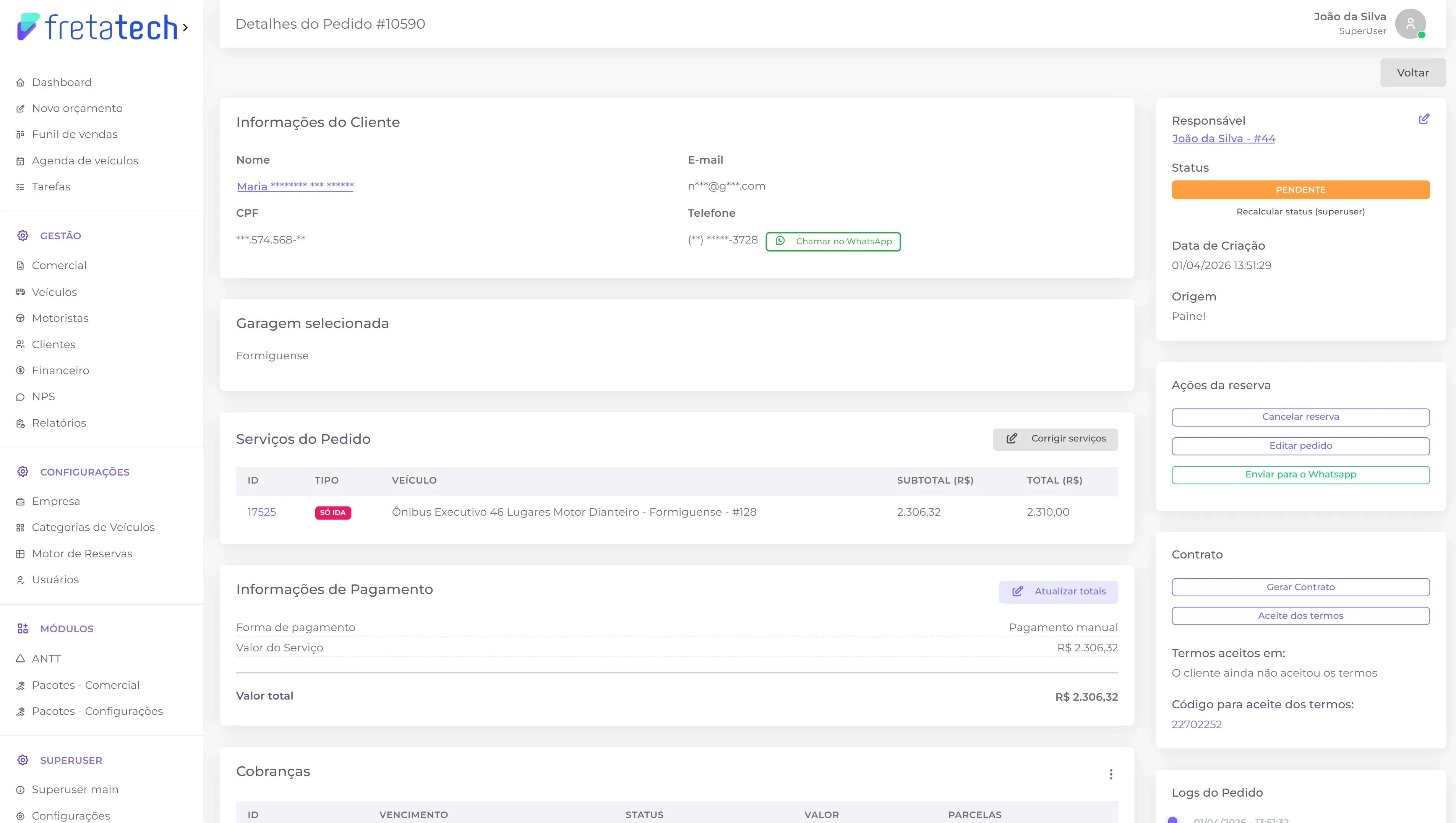
Task: Open service ID 17525 link
Action: (262, 512)
